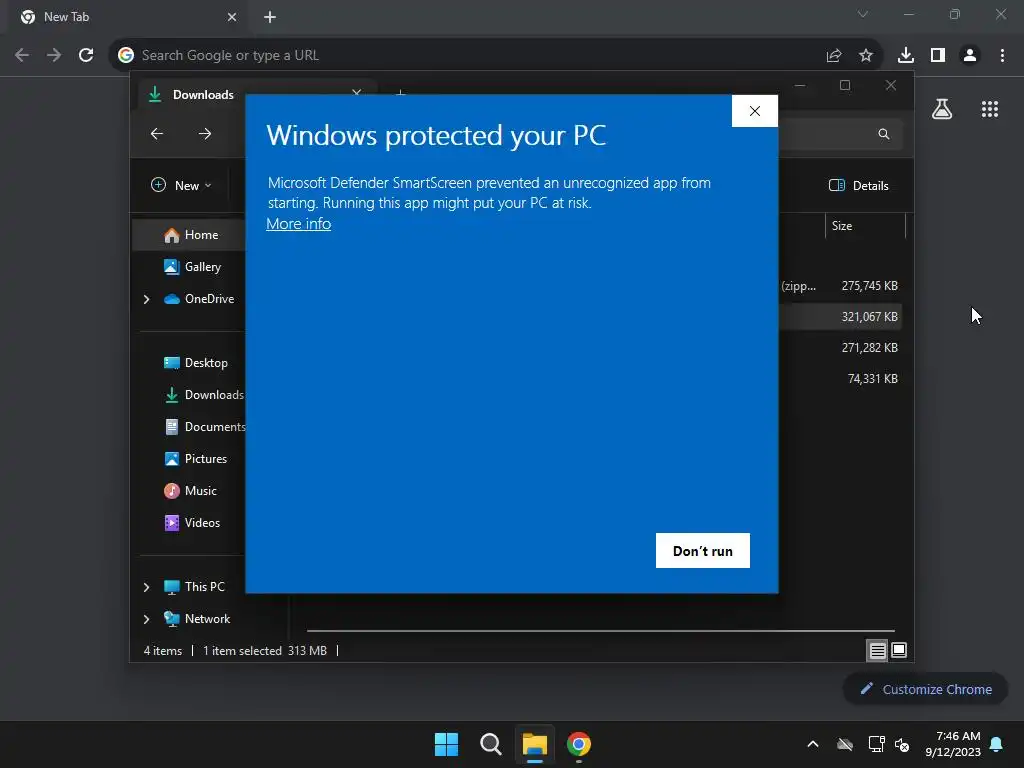Viewport: 1024px width, 768px height.
Task: Bookmark this tab with star icon
Action: coord(865,56)
